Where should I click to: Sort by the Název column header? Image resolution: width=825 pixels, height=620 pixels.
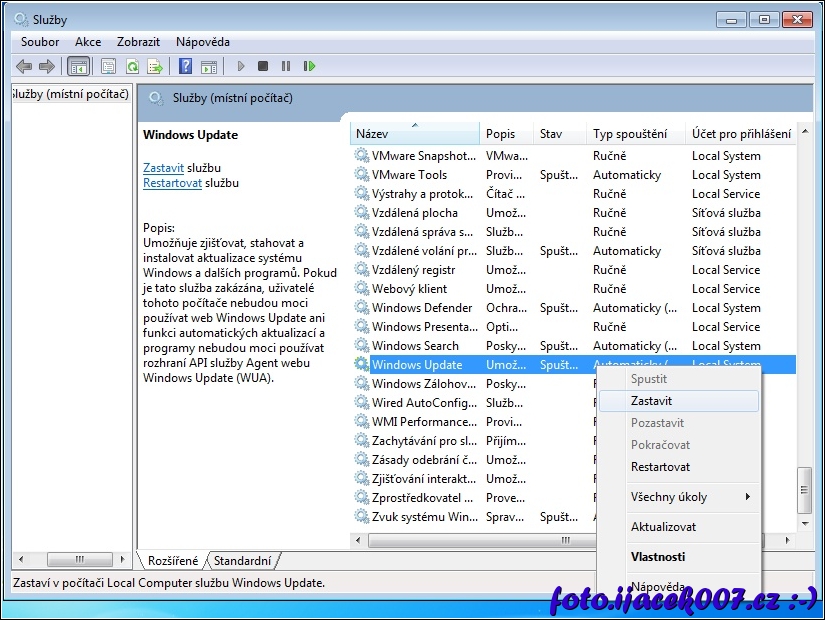coord(414,134)
